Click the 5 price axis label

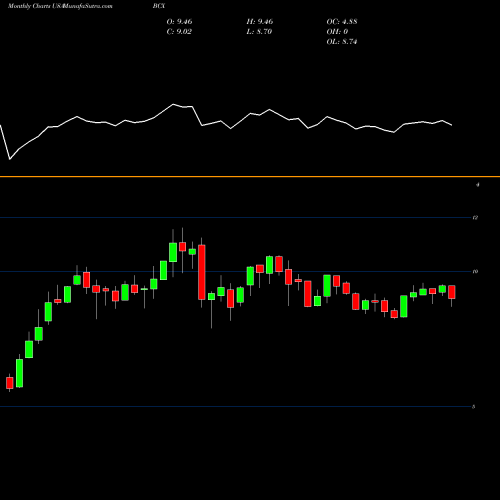point(474,407)
